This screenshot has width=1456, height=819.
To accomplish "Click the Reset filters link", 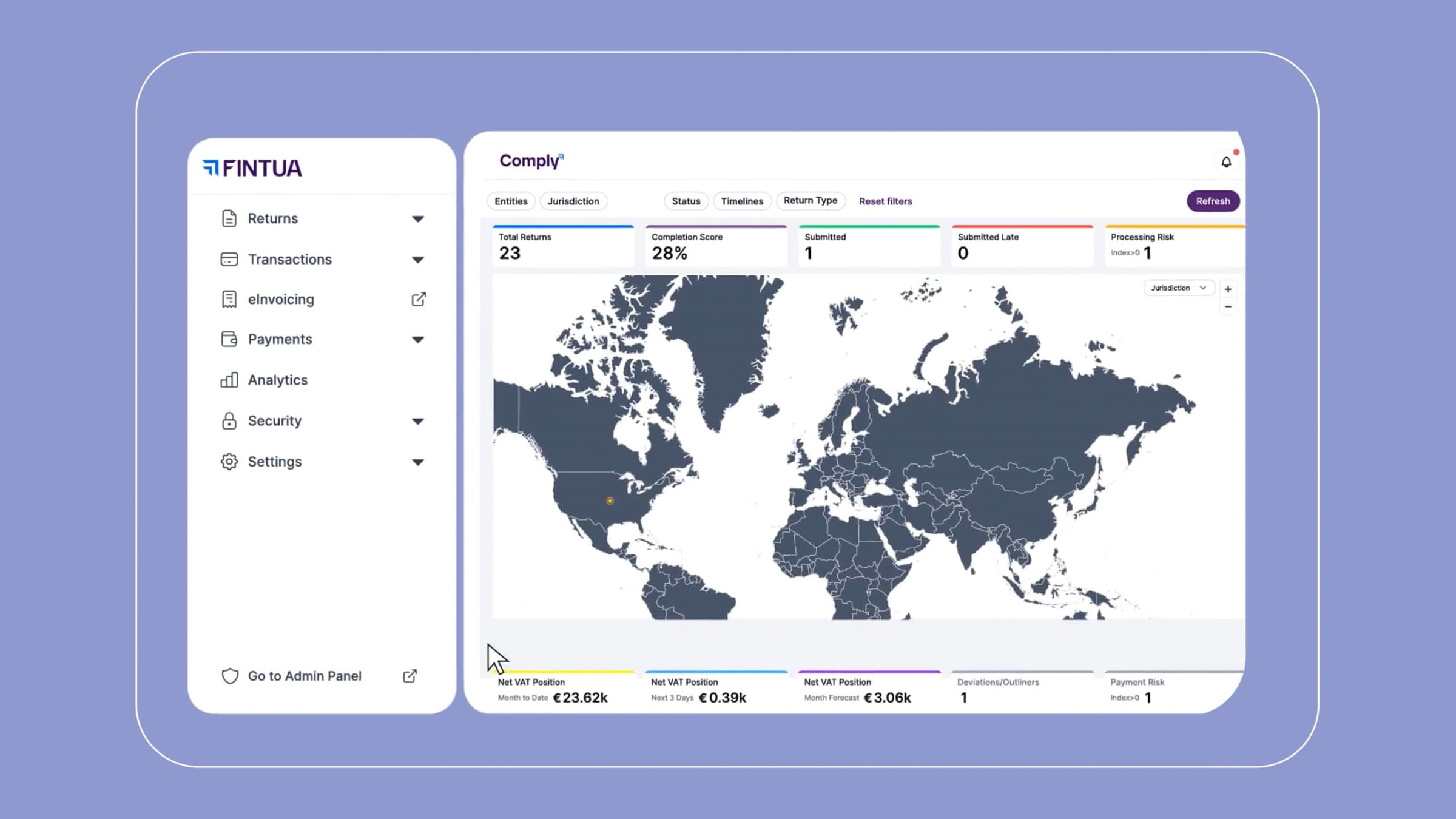I will tap(885, 201).
